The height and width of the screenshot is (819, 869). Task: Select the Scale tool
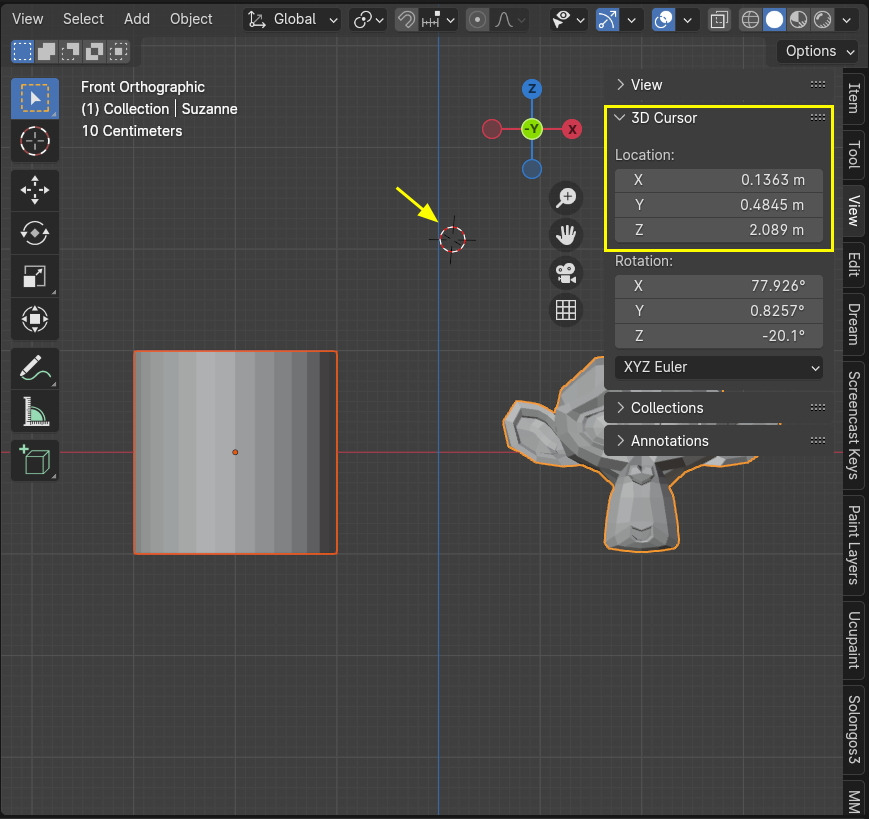click(35, 276)
